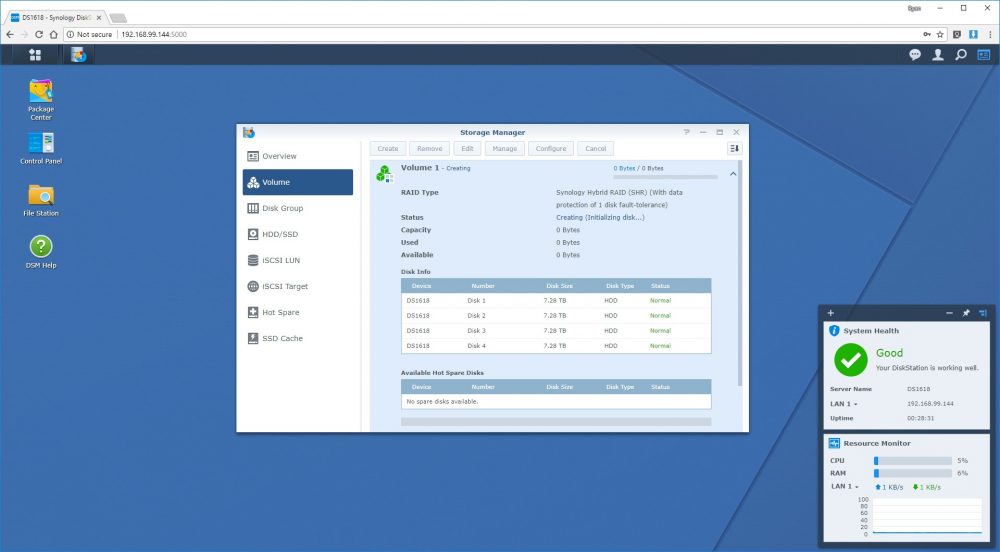
Task: Click the browser address bar URL
Action: point(154,34)
